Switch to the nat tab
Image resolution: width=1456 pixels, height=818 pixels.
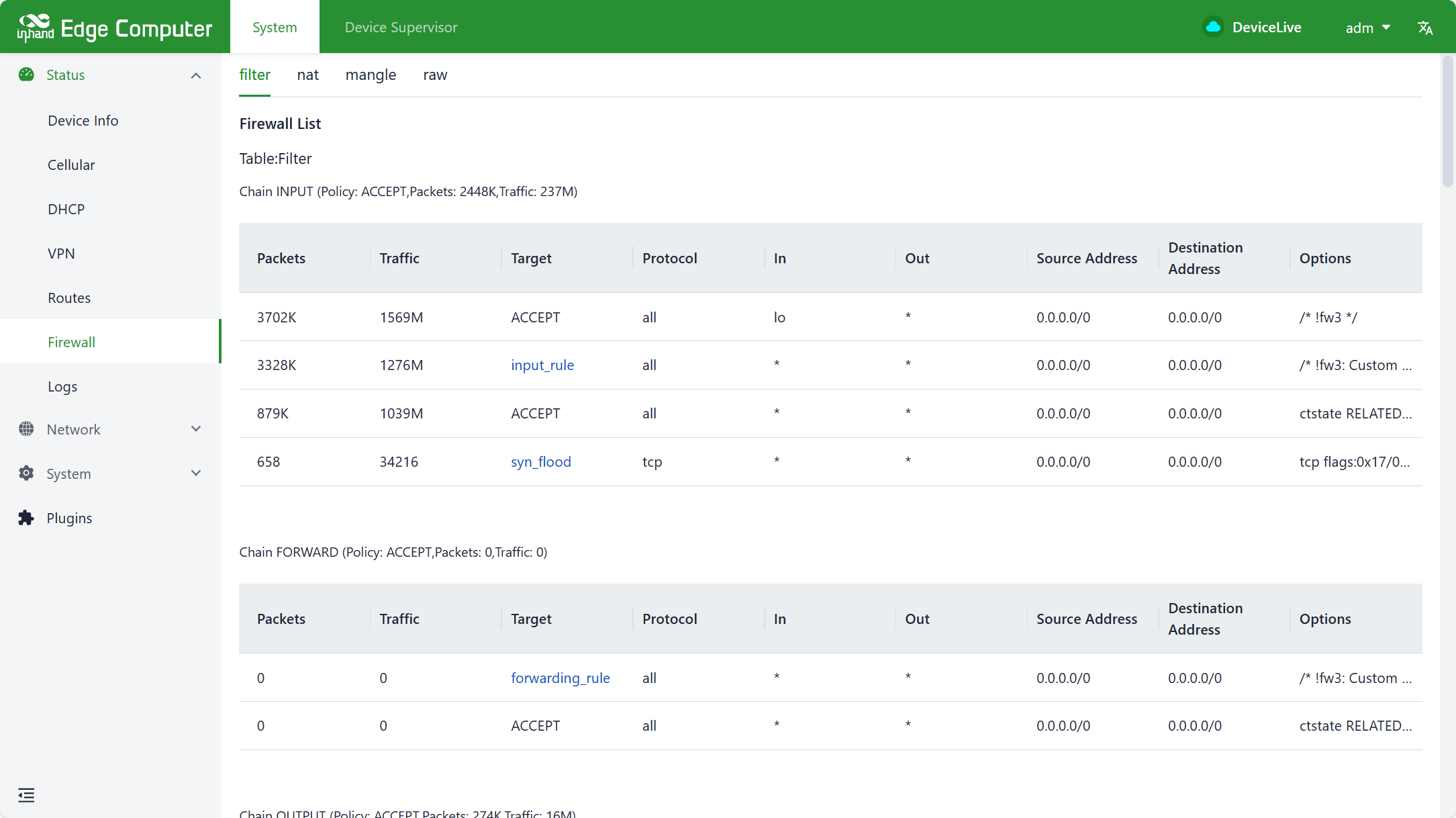[x=307, y=75]
